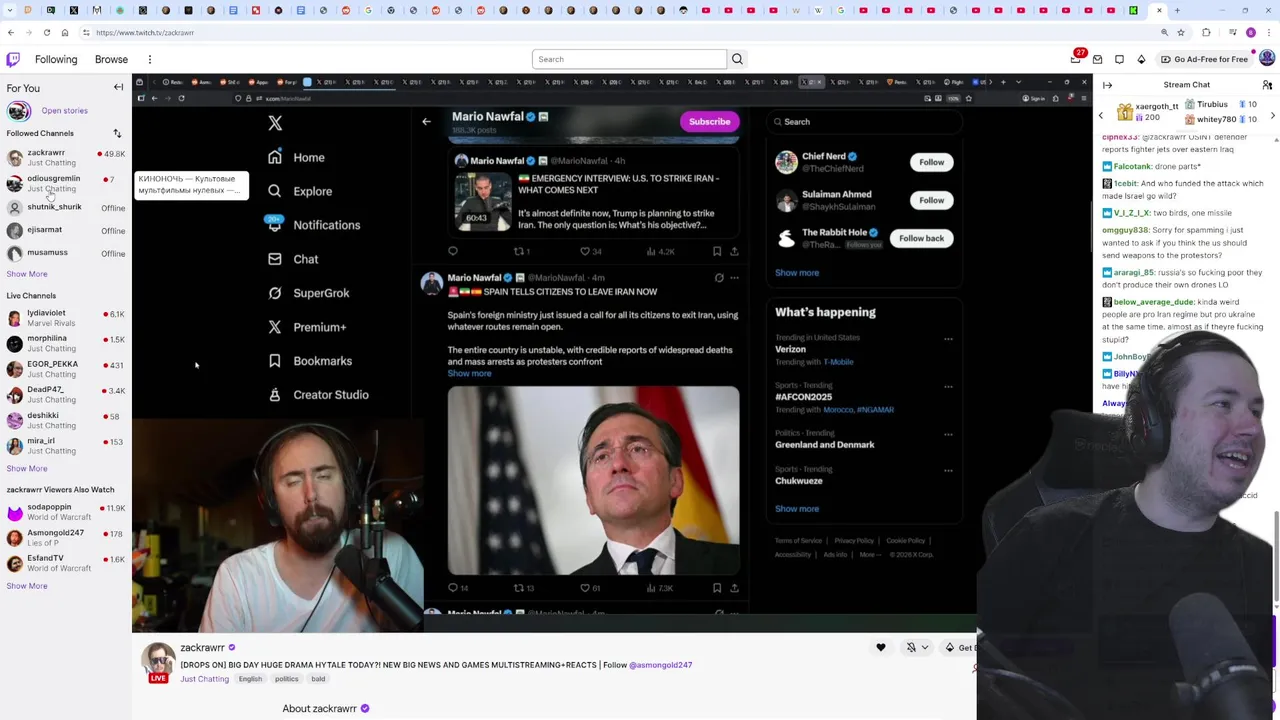
Task: Open the Twitch home logo
Action: [x=11, y=59]
